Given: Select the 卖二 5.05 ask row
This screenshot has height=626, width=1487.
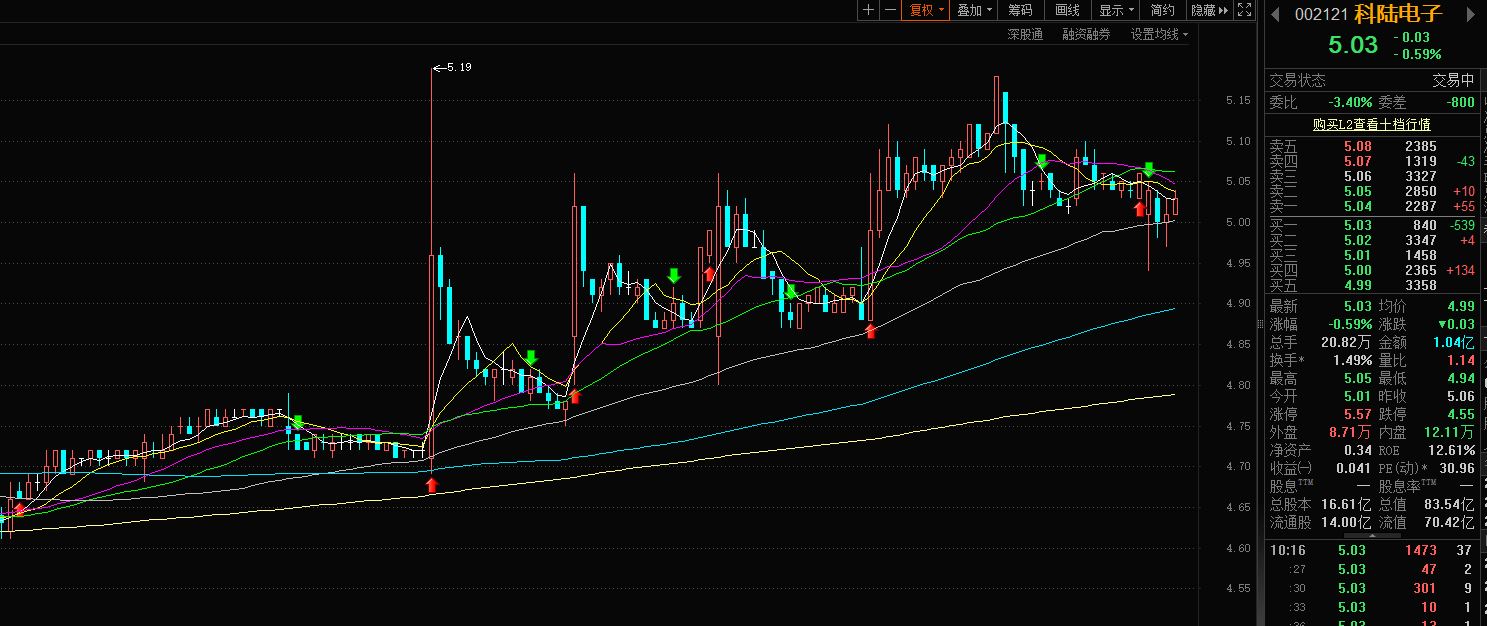Looking at the screenshot, I should point(1371,191).
